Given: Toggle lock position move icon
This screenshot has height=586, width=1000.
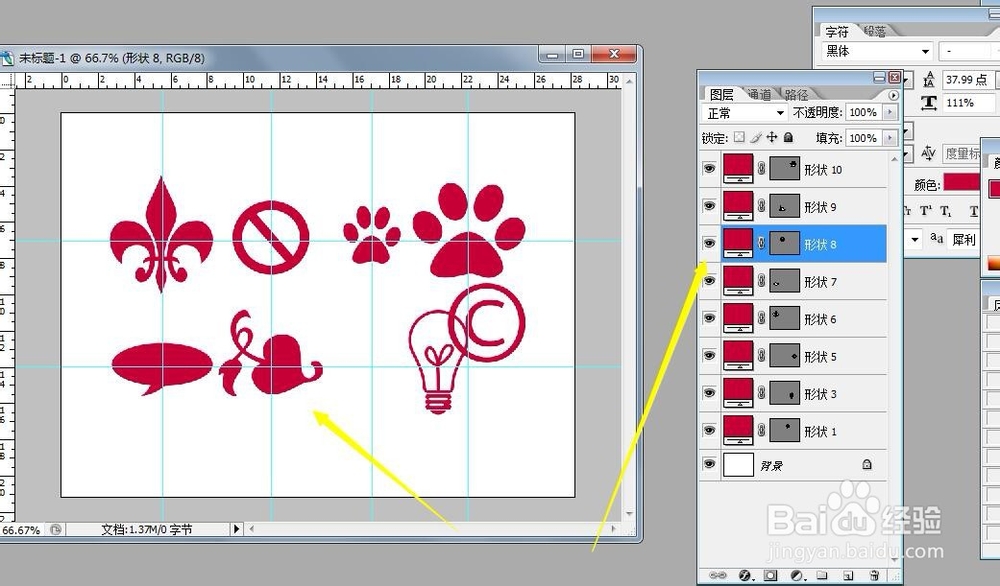Looking at the screenshot, I should [x=772, y=137].
